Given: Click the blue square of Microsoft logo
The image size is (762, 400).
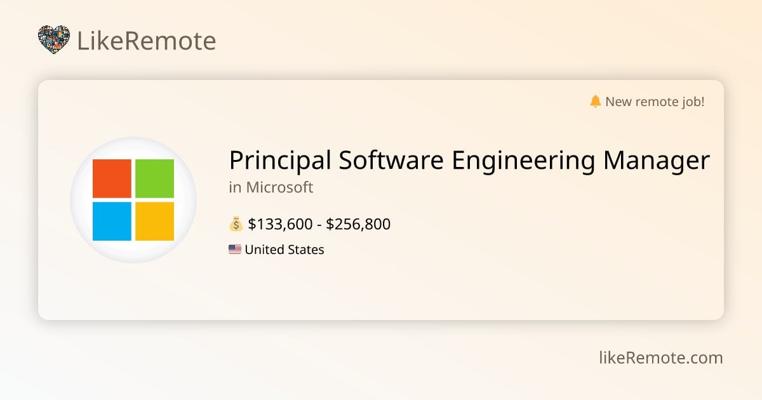Looking at the screenshot, I should coord(112,221).
